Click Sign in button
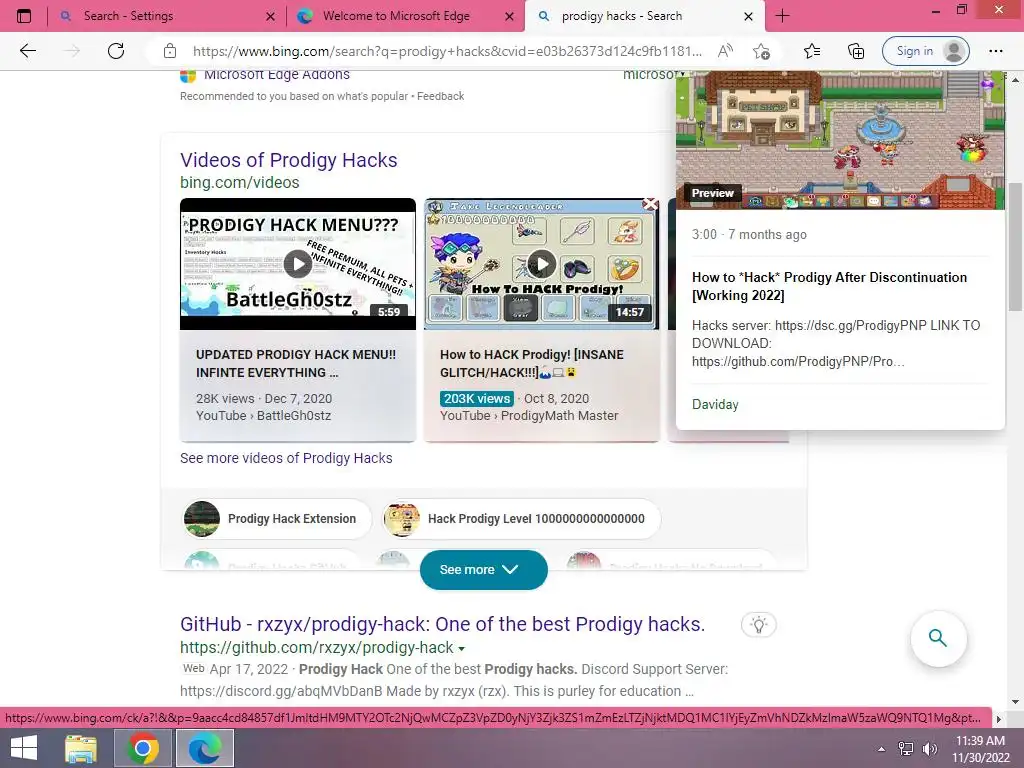This screenshot has width=1024, height=768. pos(925,51)
